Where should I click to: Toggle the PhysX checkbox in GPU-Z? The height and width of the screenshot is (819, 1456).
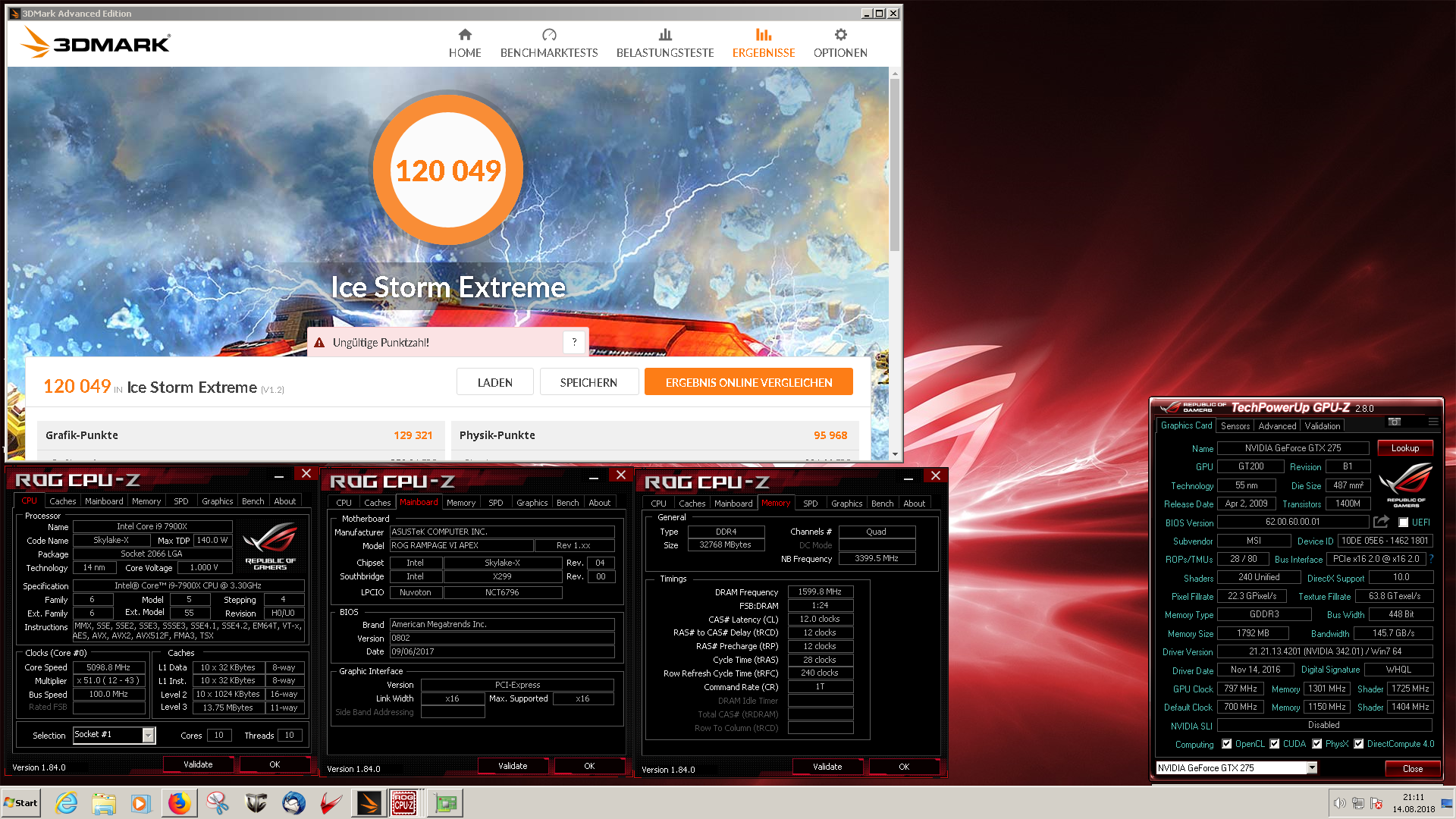(x=1317, y=744)
